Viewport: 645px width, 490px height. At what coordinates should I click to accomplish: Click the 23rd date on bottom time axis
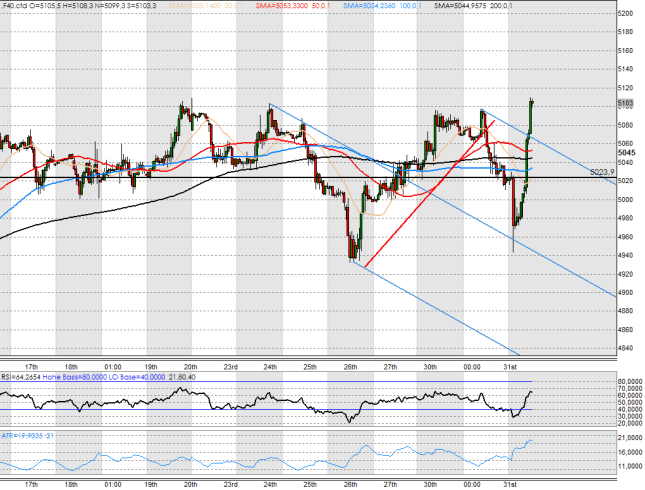tap(230, 482)
